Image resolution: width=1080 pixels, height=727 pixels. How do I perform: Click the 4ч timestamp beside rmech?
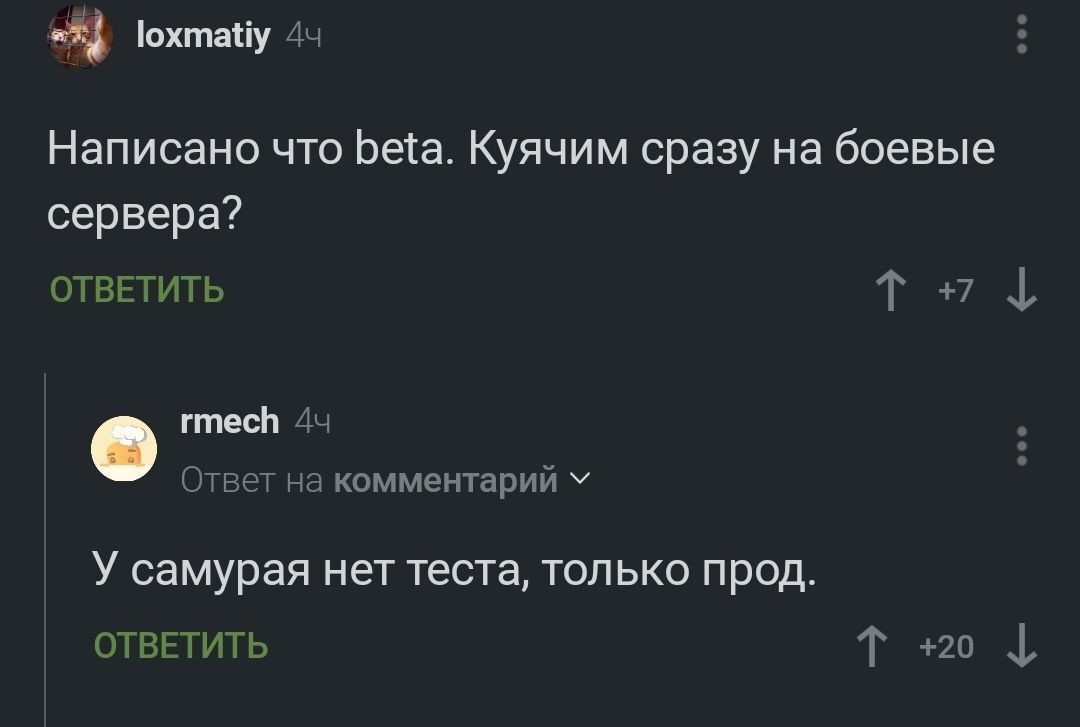(313, 422)
